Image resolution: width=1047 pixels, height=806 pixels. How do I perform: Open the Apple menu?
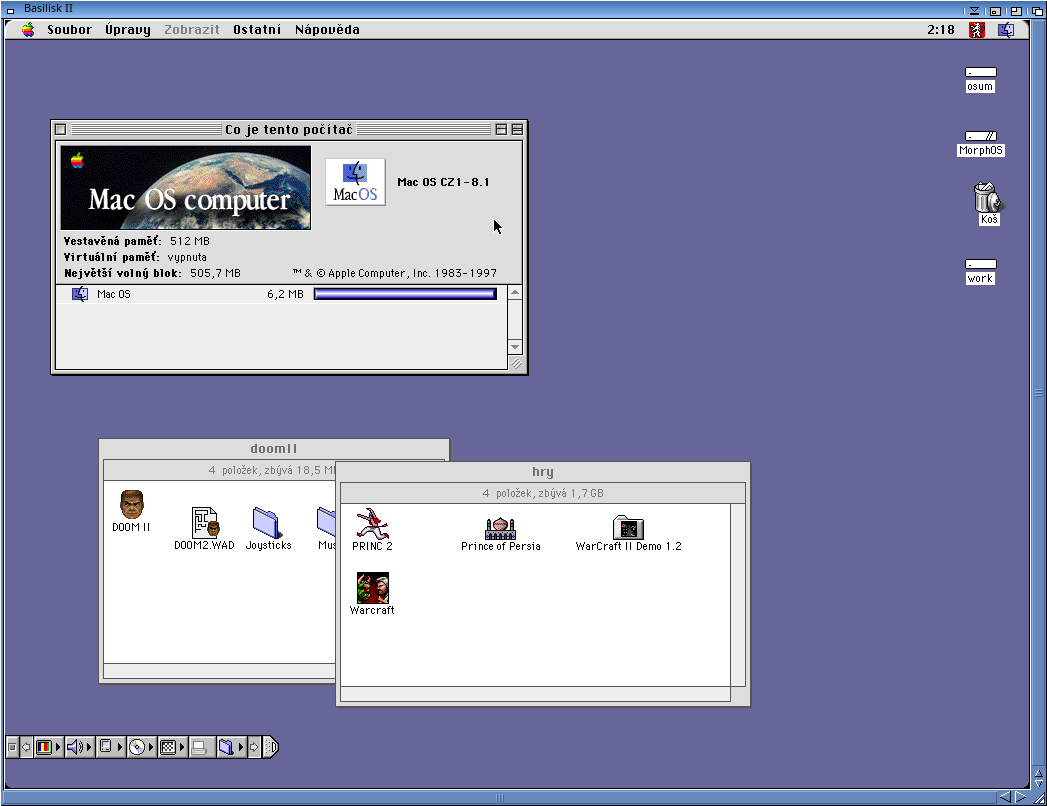(28, 30)
